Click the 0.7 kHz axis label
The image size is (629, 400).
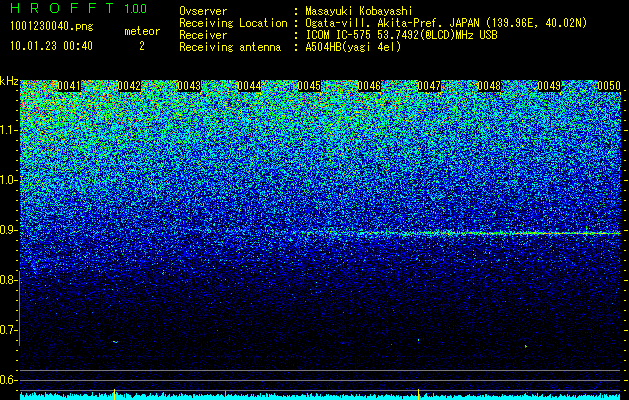pos(9,330)
